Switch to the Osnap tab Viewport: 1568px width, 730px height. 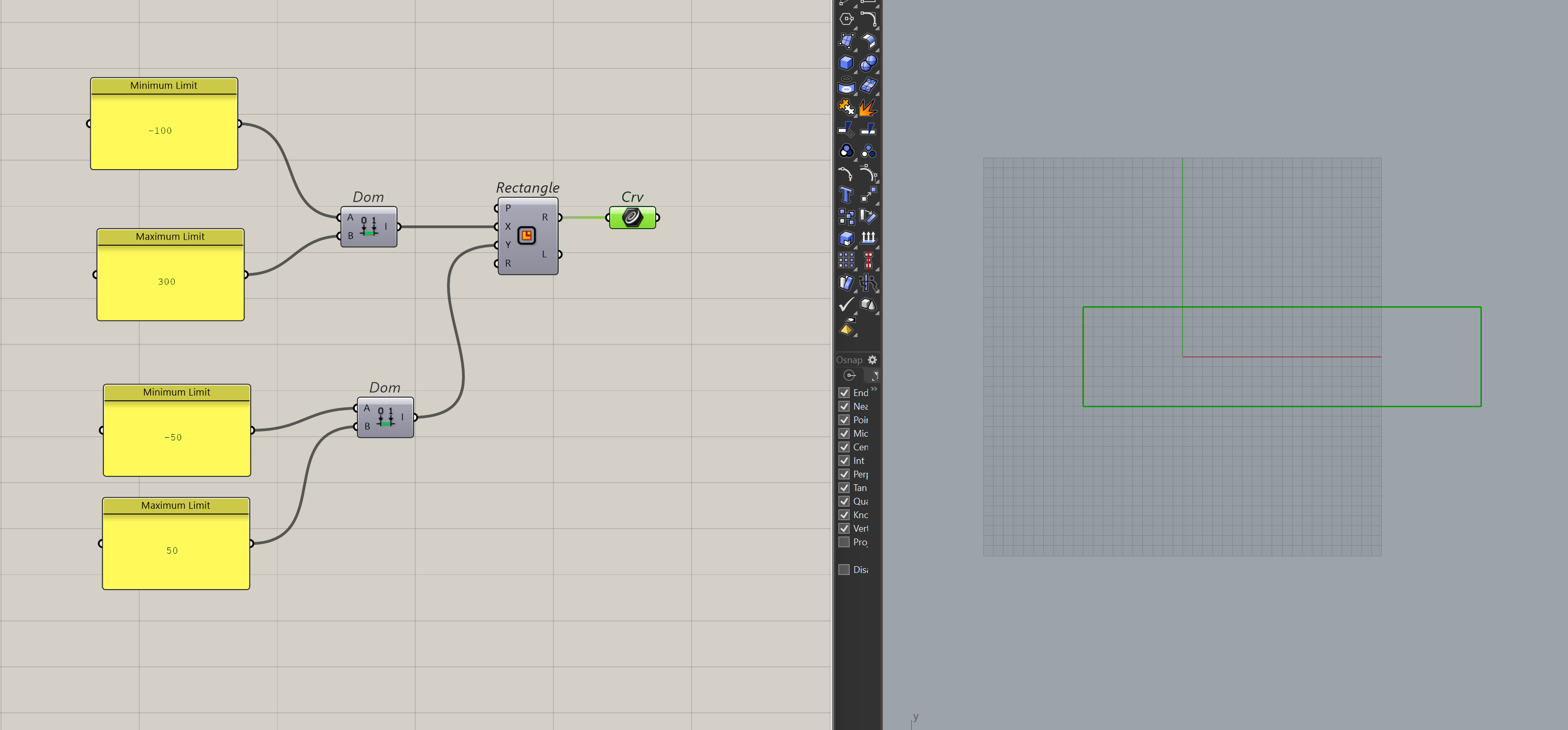pyautogui.click(x=850, y=376)
